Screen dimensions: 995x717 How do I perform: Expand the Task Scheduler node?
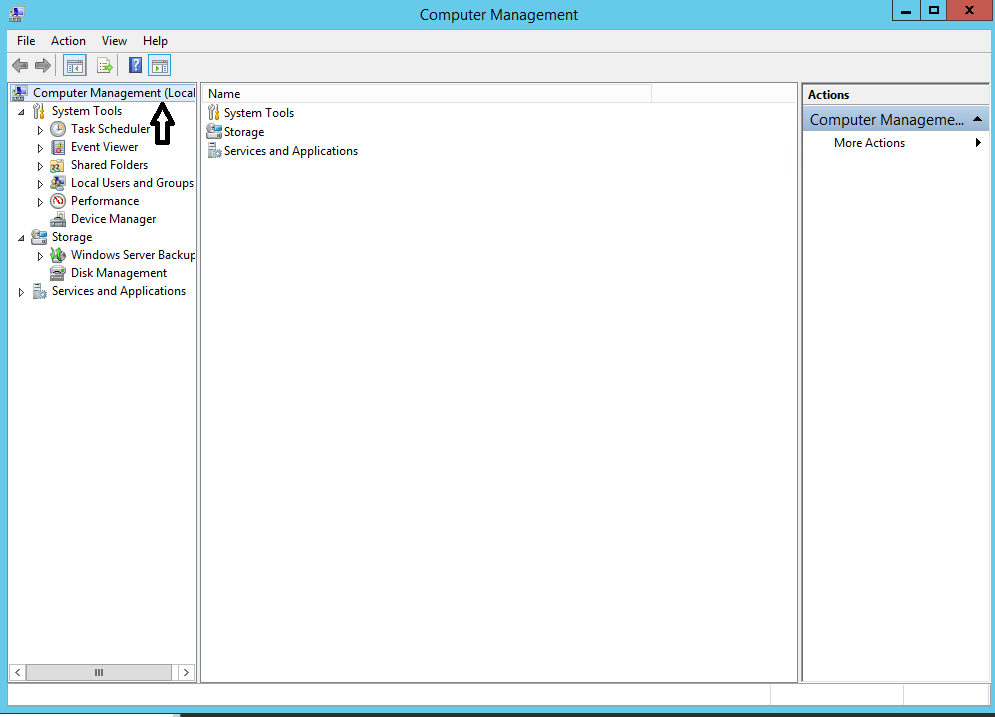(x=40, y=130)
